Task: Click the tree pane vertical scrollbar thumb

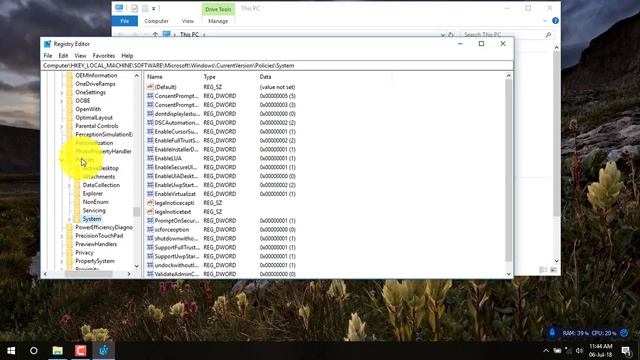Action: coord(137,211)
